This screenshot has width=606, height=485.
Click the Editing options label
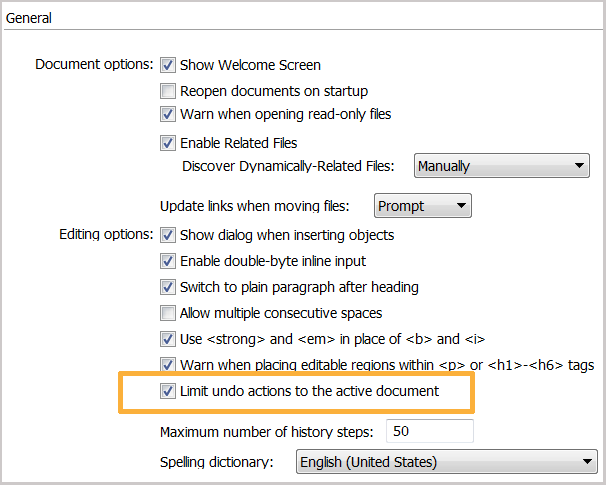click(x=106, y=236)
